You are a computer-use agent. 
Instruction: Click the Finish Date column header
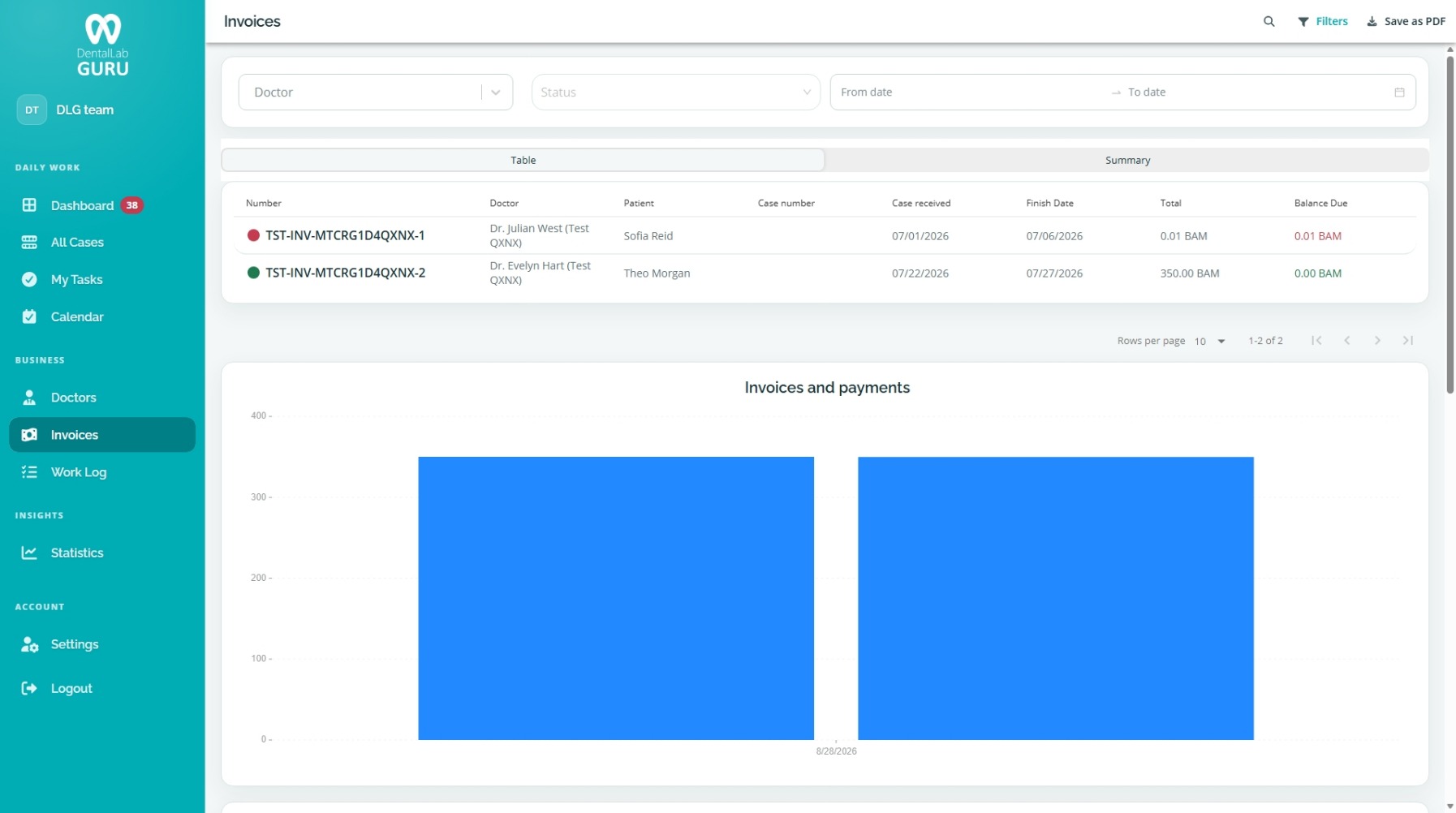[x=1049, y=203]
